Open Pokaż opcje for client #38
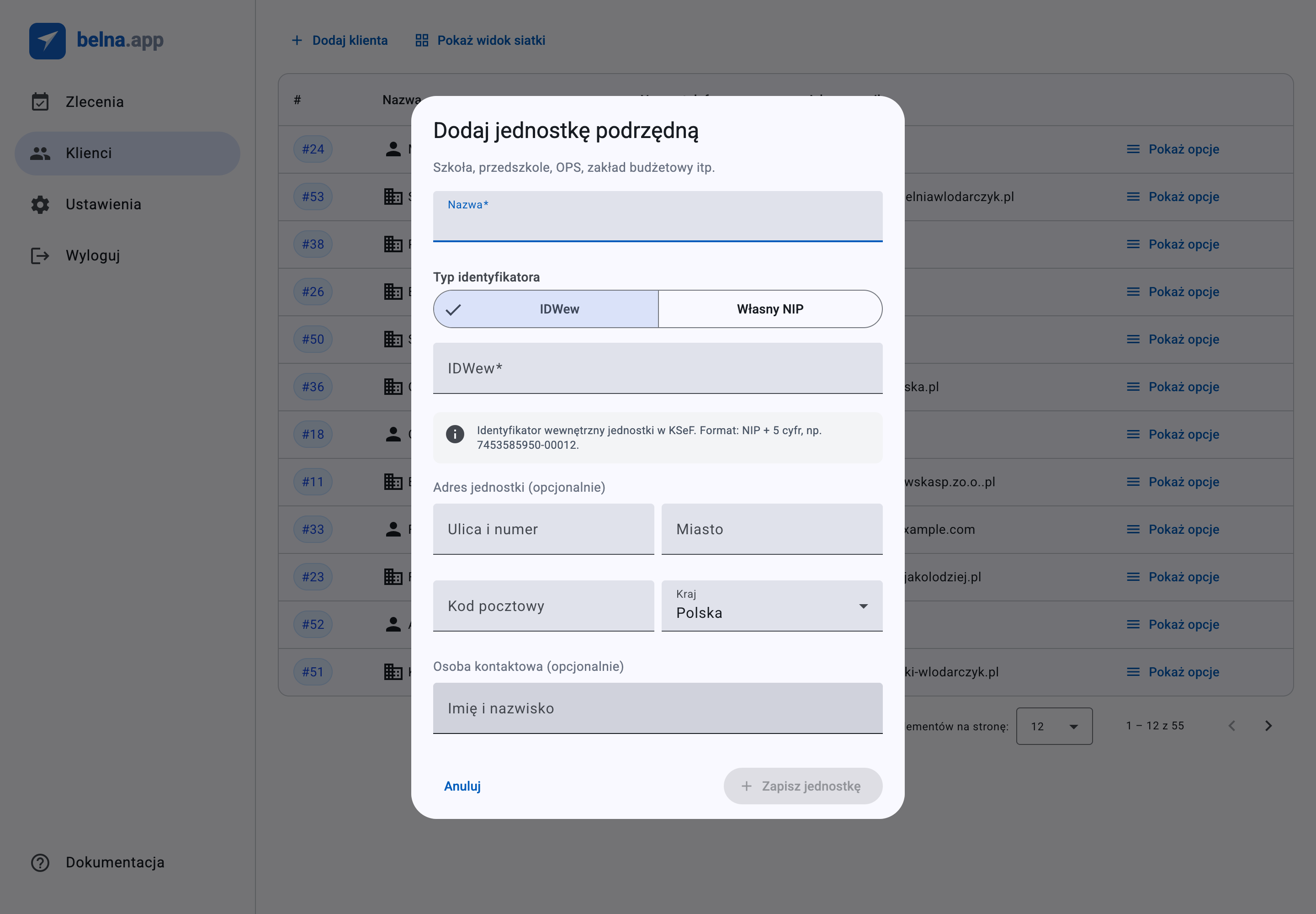 click(1173, 244)
